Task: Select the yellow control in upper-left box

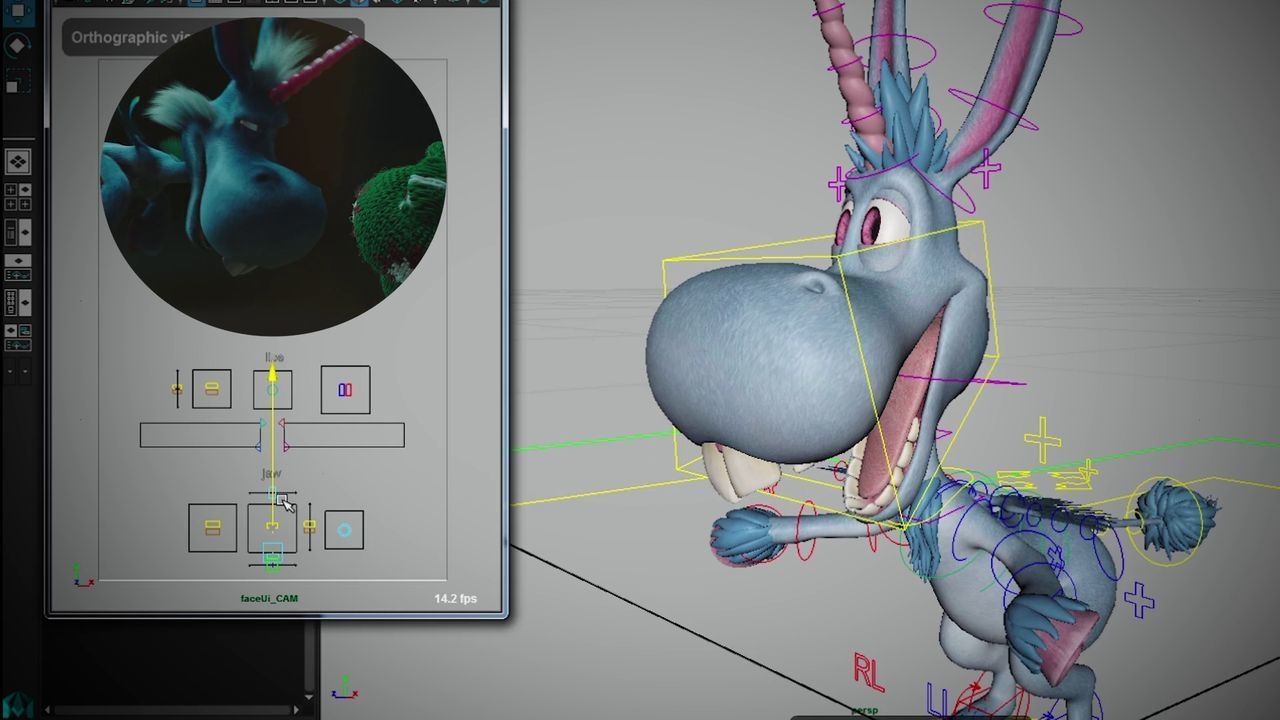Action: [212, 389]
